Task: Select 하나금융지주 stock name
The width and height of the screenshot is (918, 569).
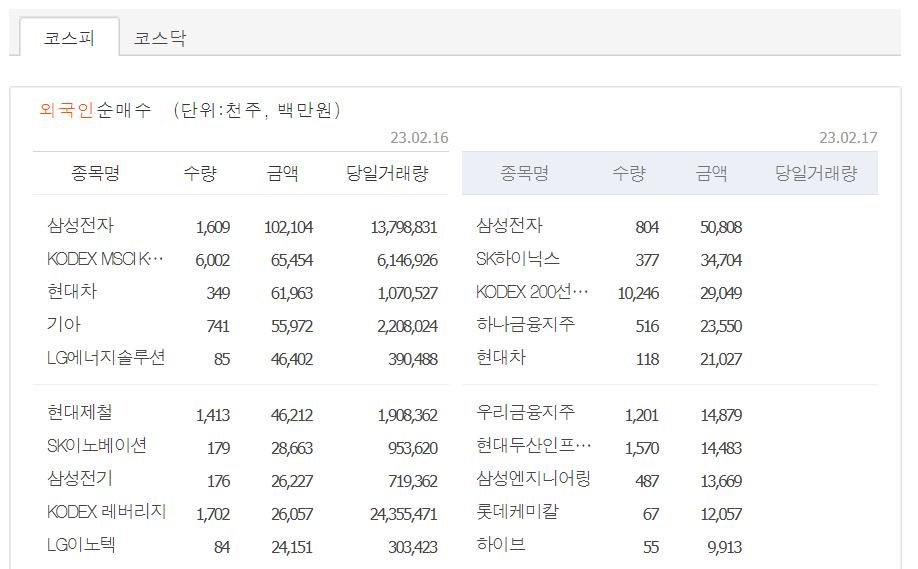Action: tap(526, 324)
